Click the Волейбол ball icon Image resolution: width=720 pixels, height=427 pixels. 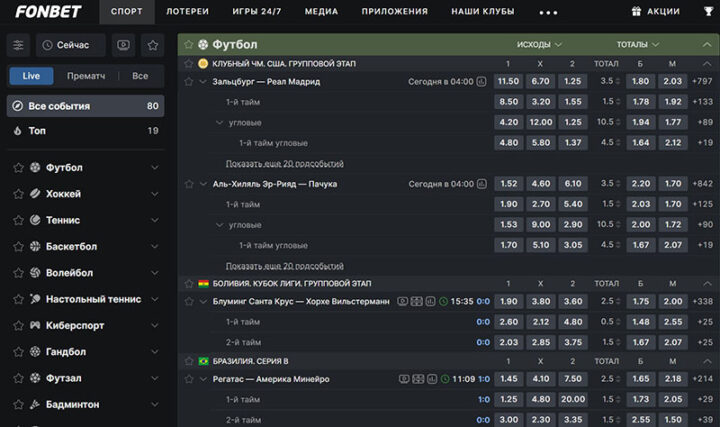(x=35, y=272)
